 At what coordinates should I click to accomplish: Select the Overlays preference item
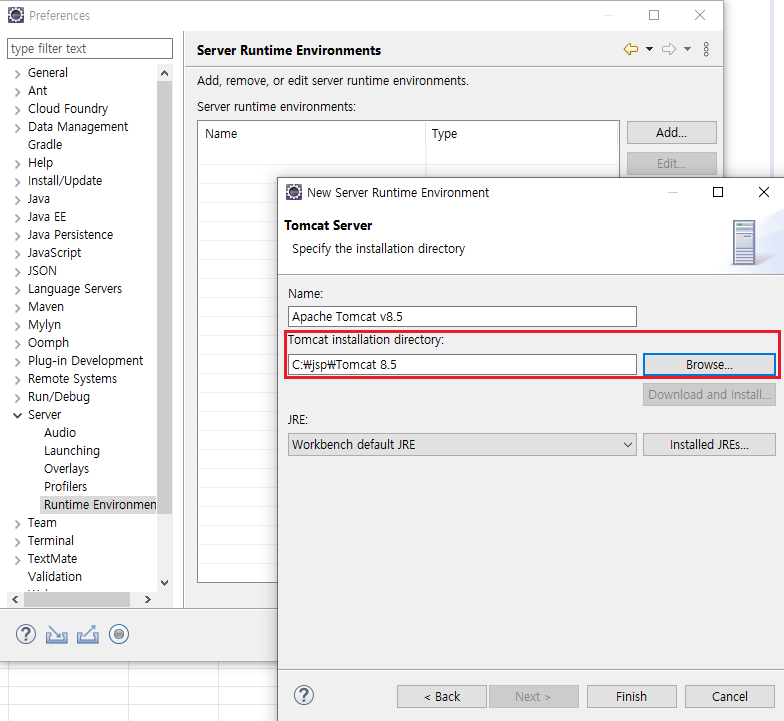[x=66, y=468]
